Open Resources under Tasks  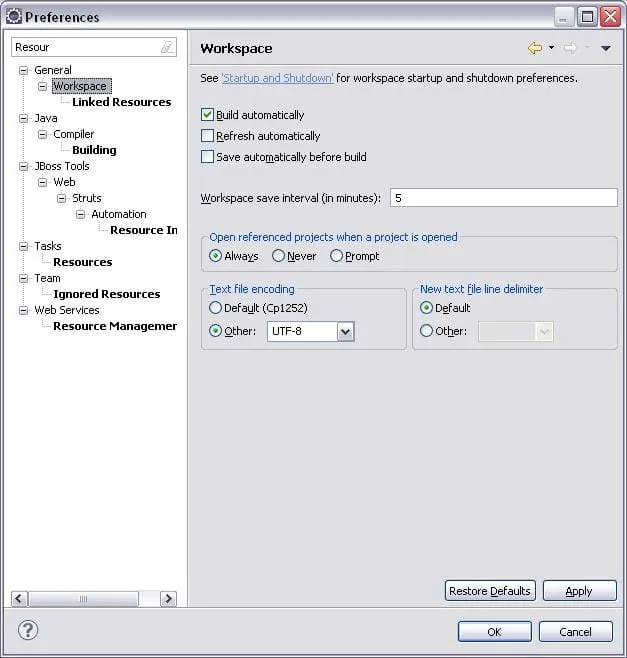(x=83, y=262)
